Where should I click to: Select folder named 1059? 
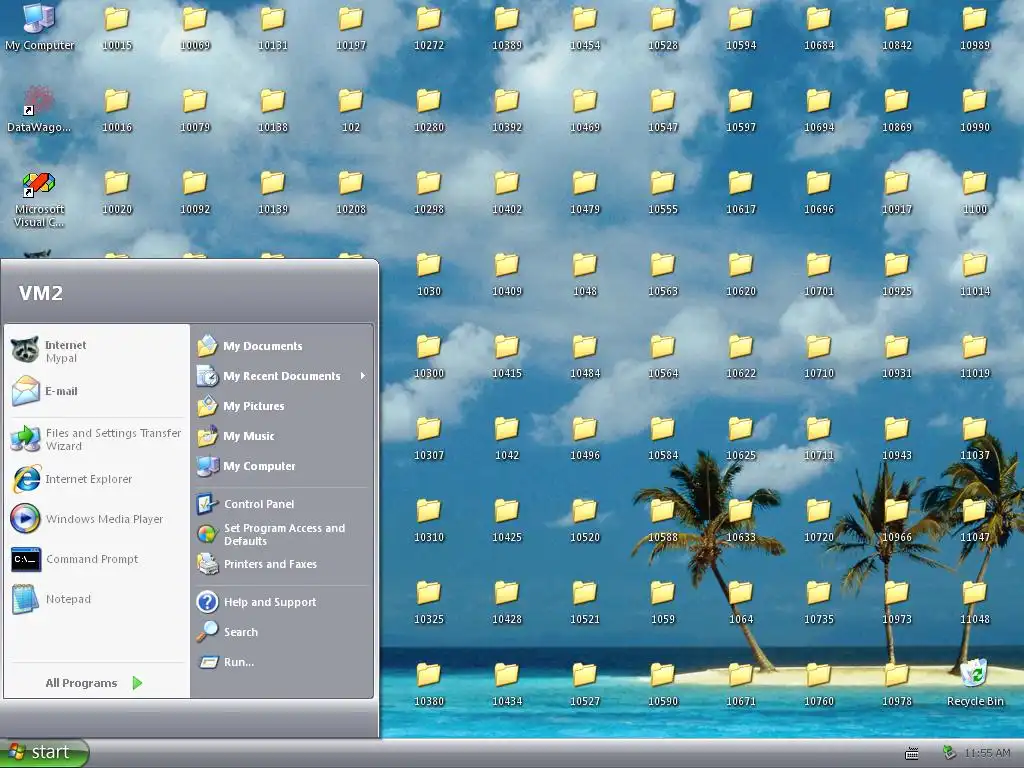coord(663,601)
